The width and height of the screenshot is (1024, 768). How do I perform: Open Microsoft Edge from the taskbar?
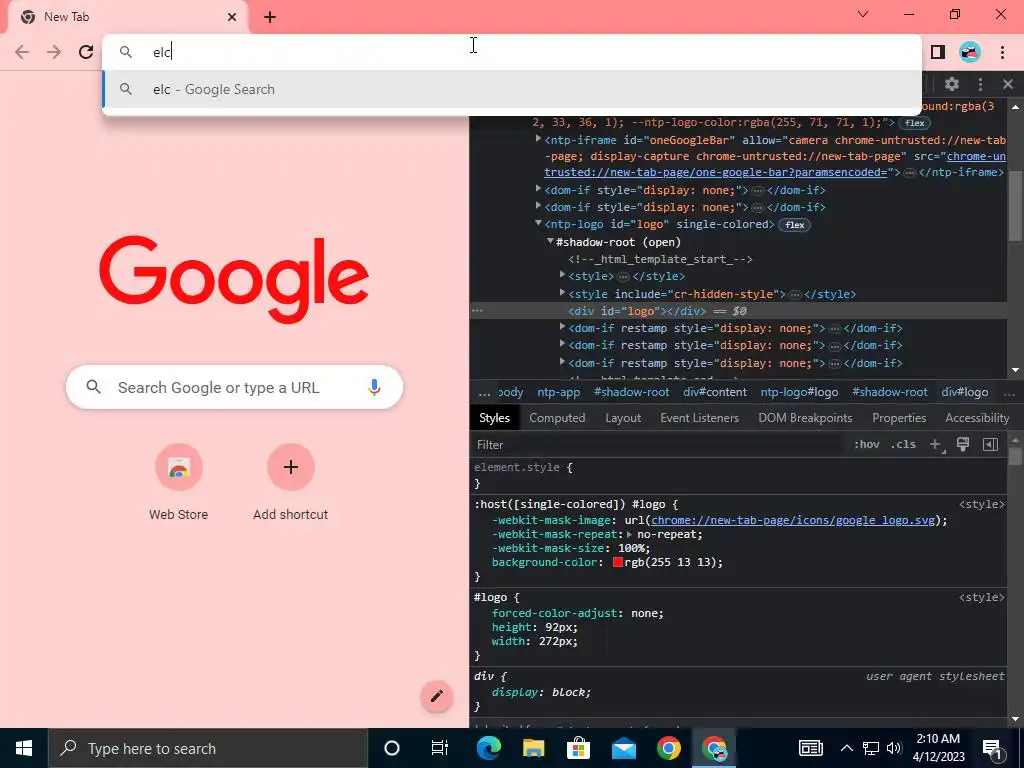tap(488, 748)
